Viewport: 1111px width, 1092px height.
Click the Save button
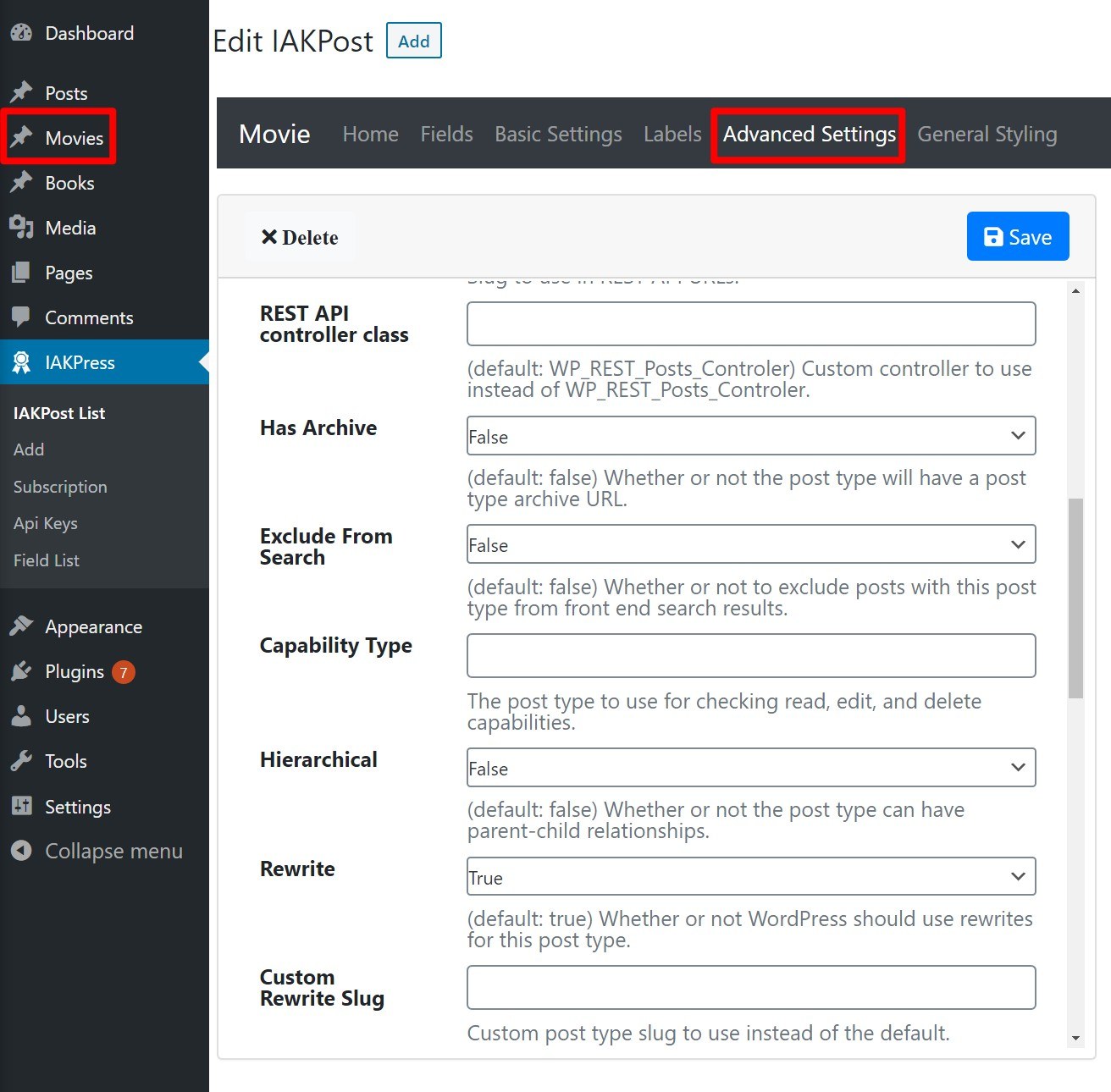(x=1018, y=236)
